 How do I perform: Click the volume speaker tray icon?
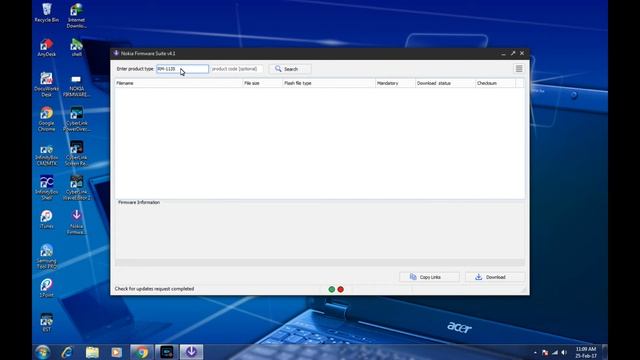(564, 353)
